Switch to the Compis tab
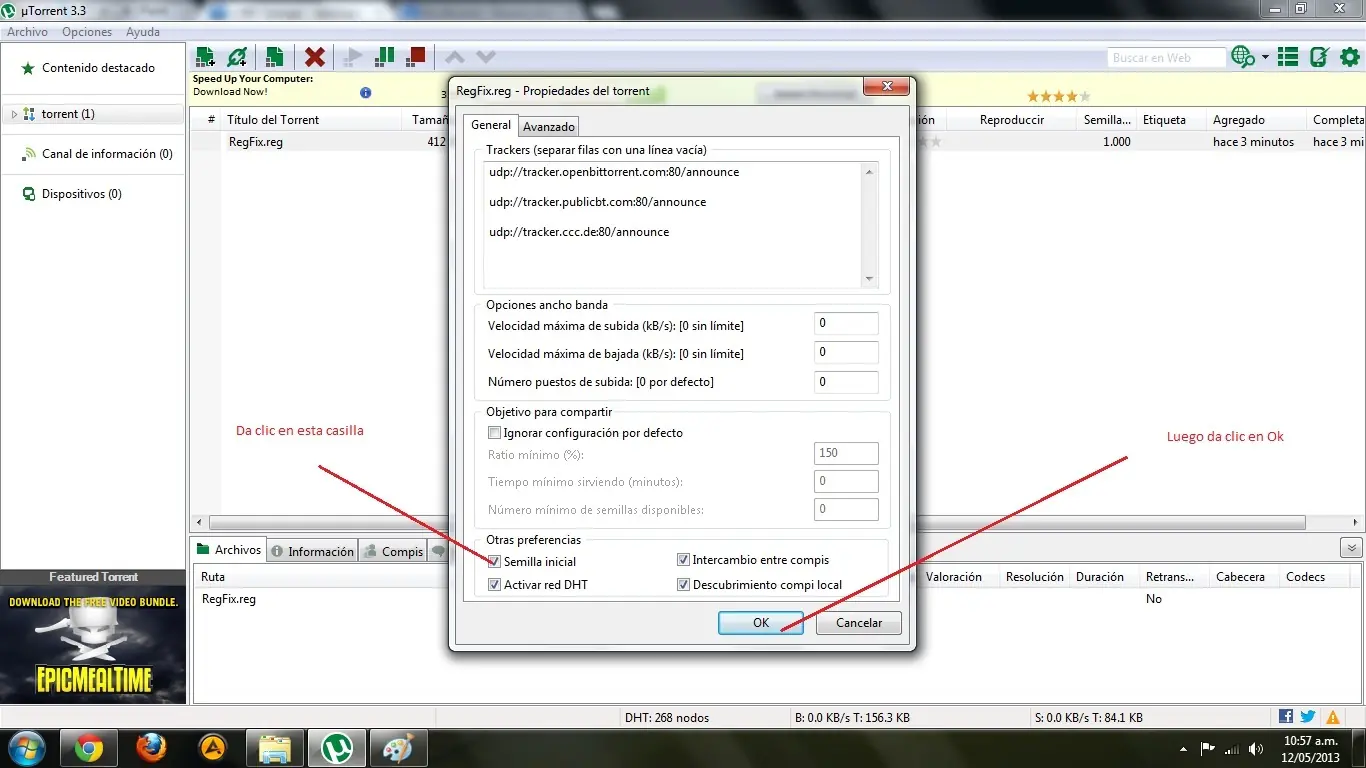The width and height of the screenshot is (1366, 768). (393, 551)
